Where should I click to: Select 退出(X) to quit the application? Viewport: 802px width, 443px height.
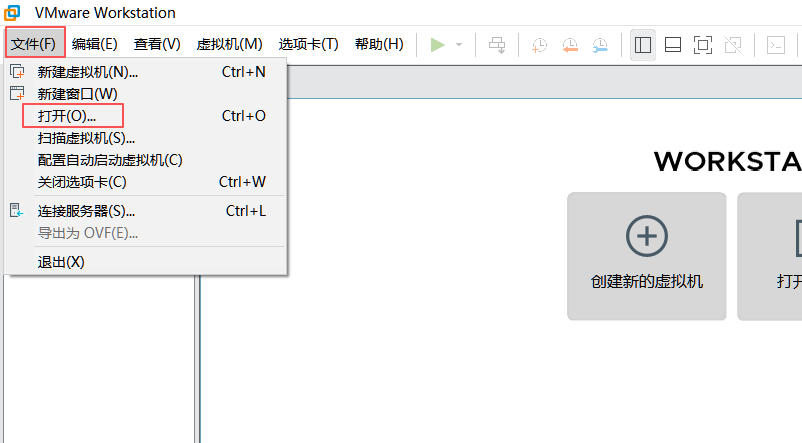[x=61, y=262]
